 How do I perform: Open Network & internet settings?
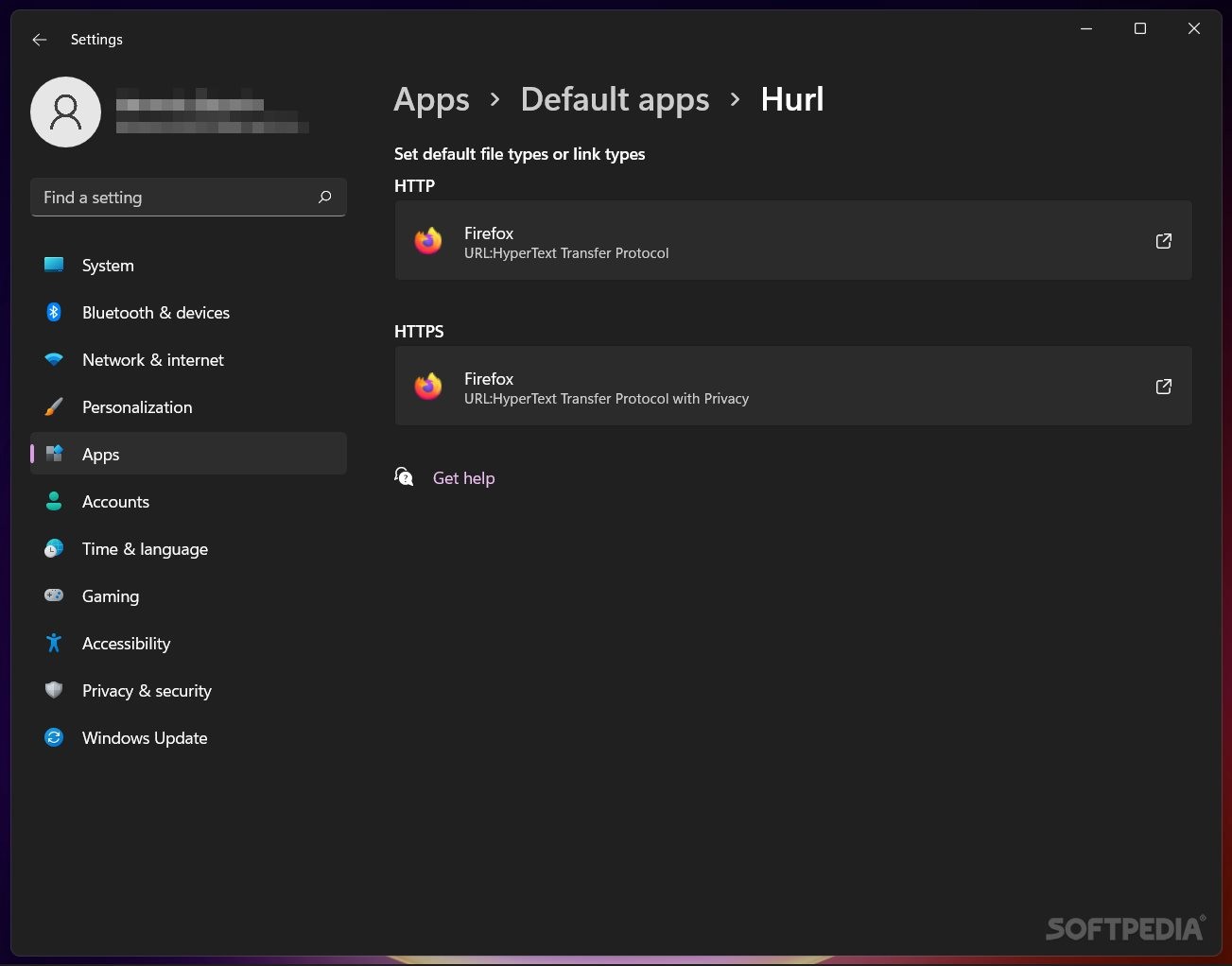click(x=153, y=360)
